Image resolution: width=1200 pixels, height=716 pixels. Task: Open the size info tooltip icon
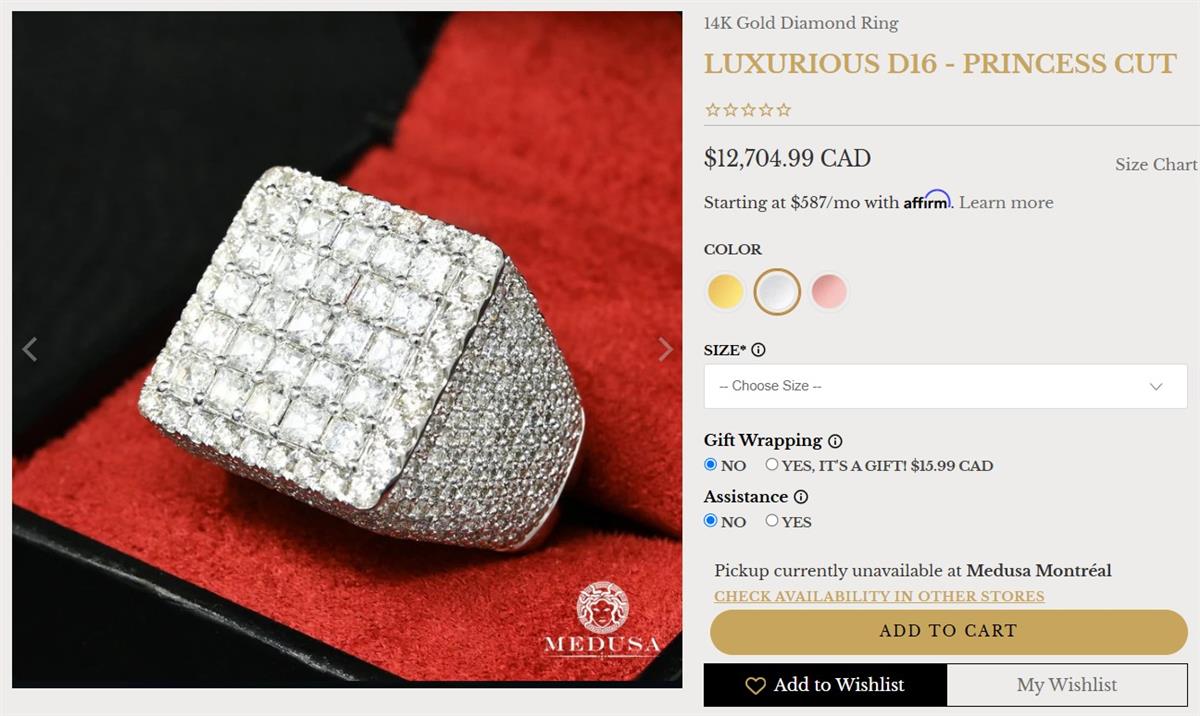coord(758,350)
